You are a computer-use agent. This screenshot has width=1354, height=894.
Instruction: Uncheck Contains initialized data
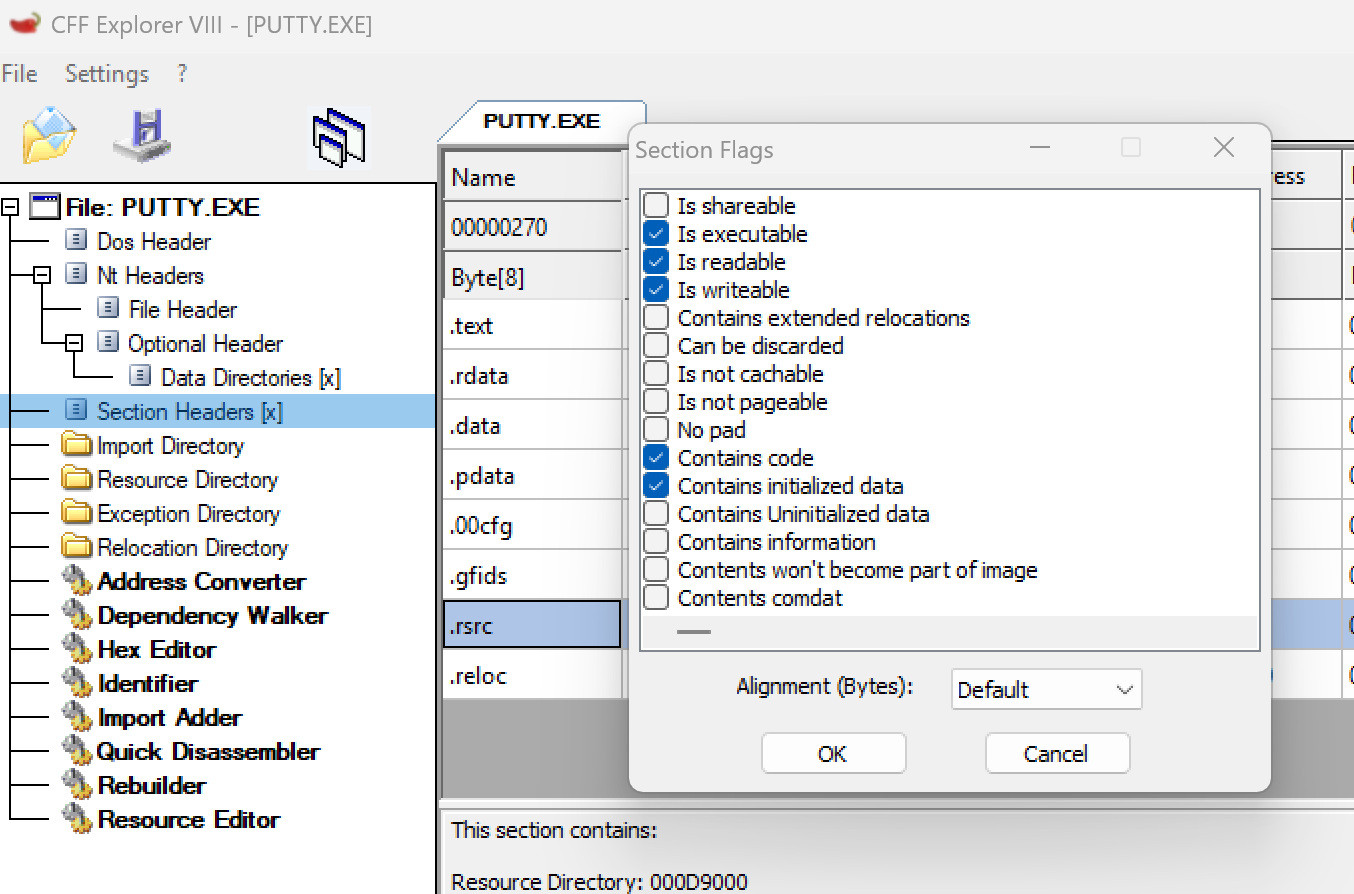(656, 486)
